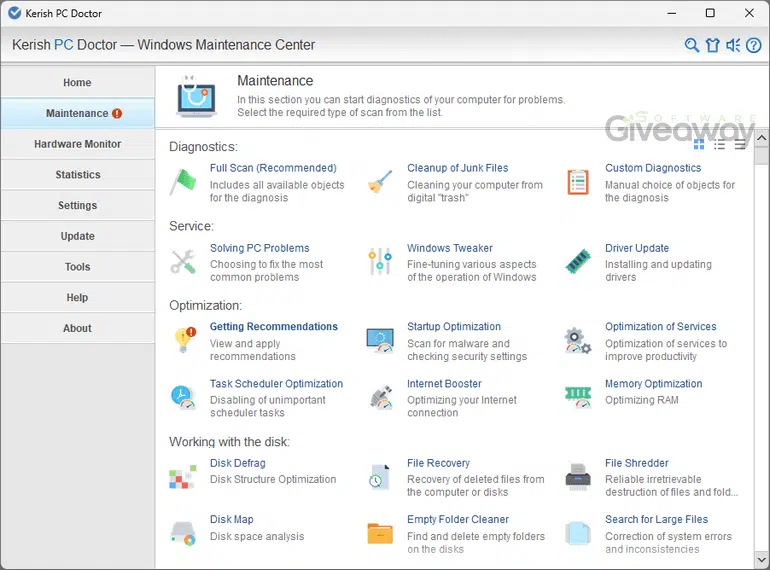This screenshot has width=770, height=570.
Task: Open the Tools section
Action: pos(78,267)
